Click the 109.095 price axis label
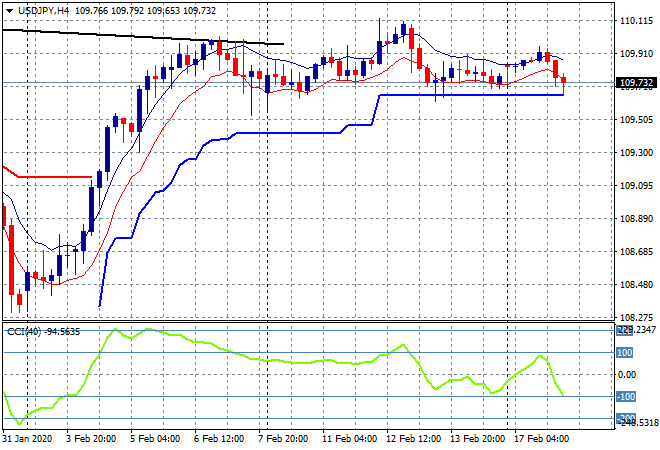The width and height of the screenshot is (660, 450). pos(636,186)
